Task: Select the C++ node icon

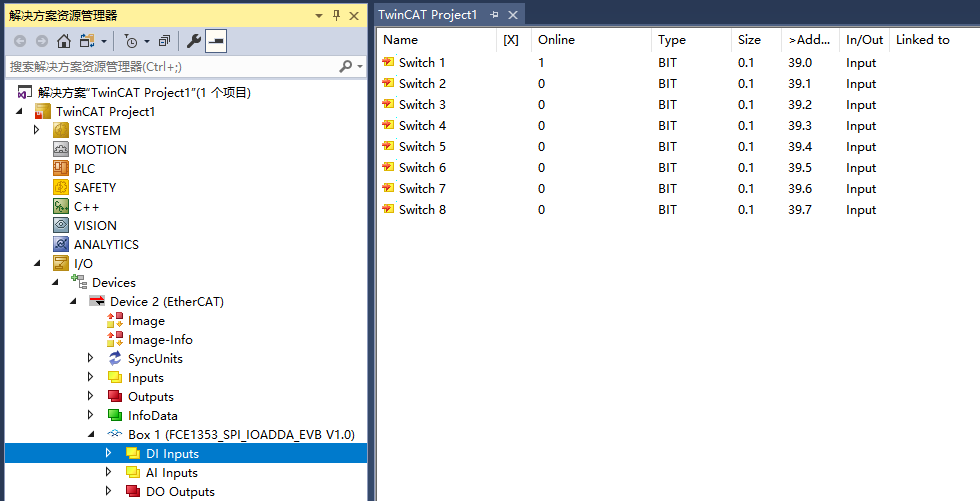Action: 61,206
